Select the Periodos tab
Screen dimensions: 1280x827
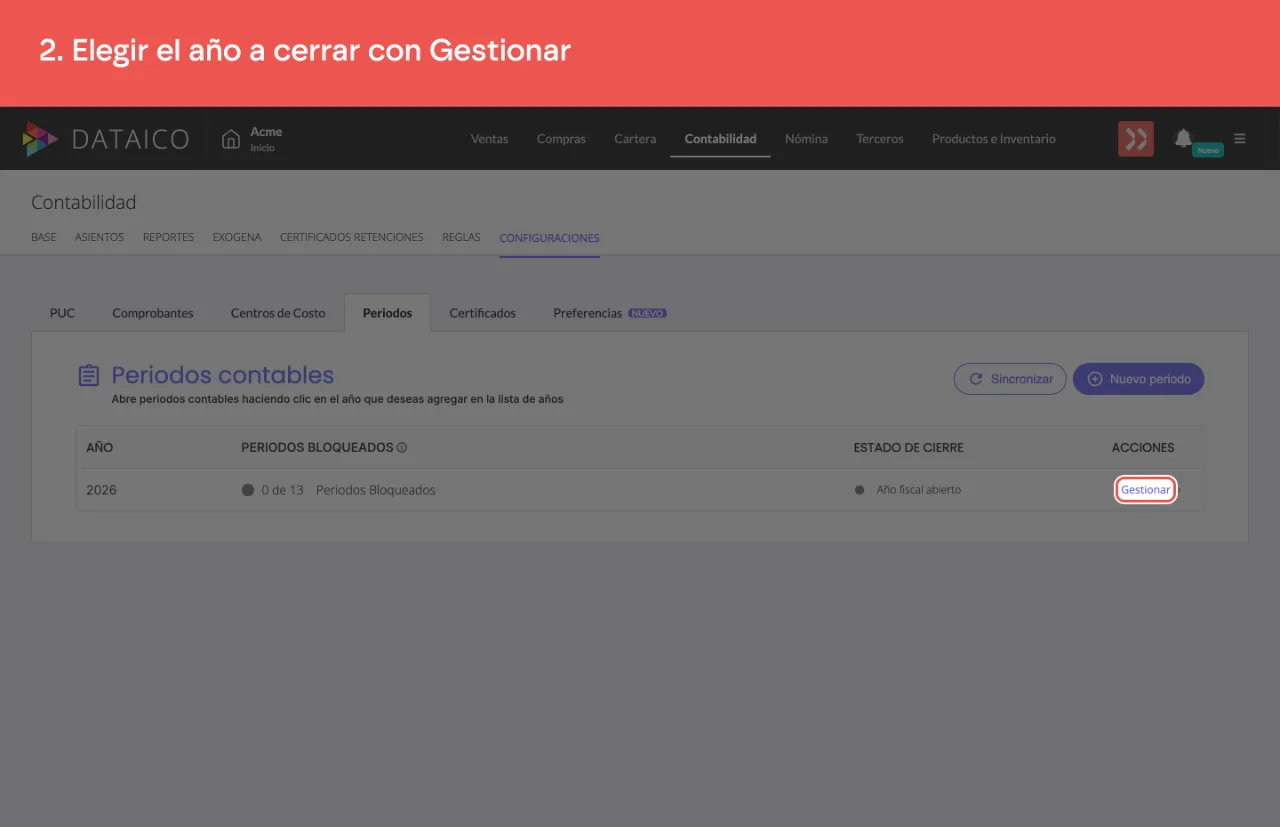click(x=387, y=313)
